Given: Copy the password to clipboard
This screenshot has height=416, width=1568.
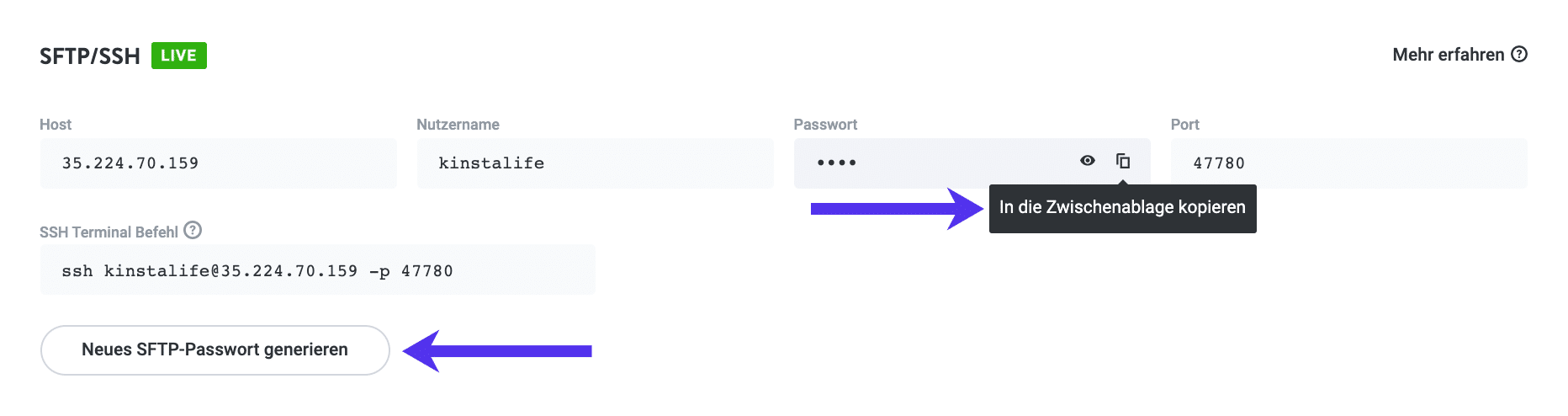Looking at the screenshot, I should tap(1123, 161).
